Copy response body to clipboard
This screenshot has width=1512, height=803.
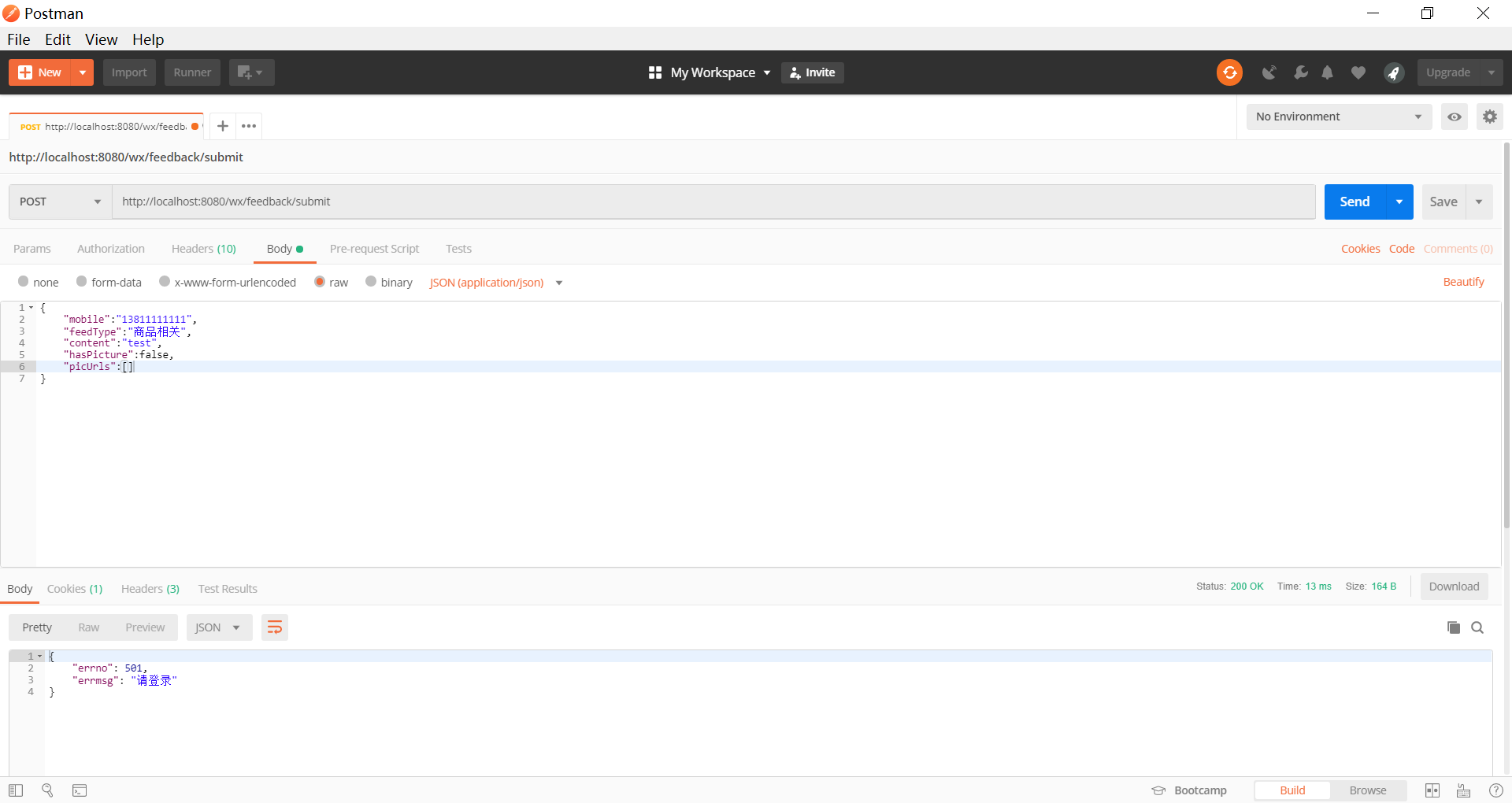(x=1453, y=627)
